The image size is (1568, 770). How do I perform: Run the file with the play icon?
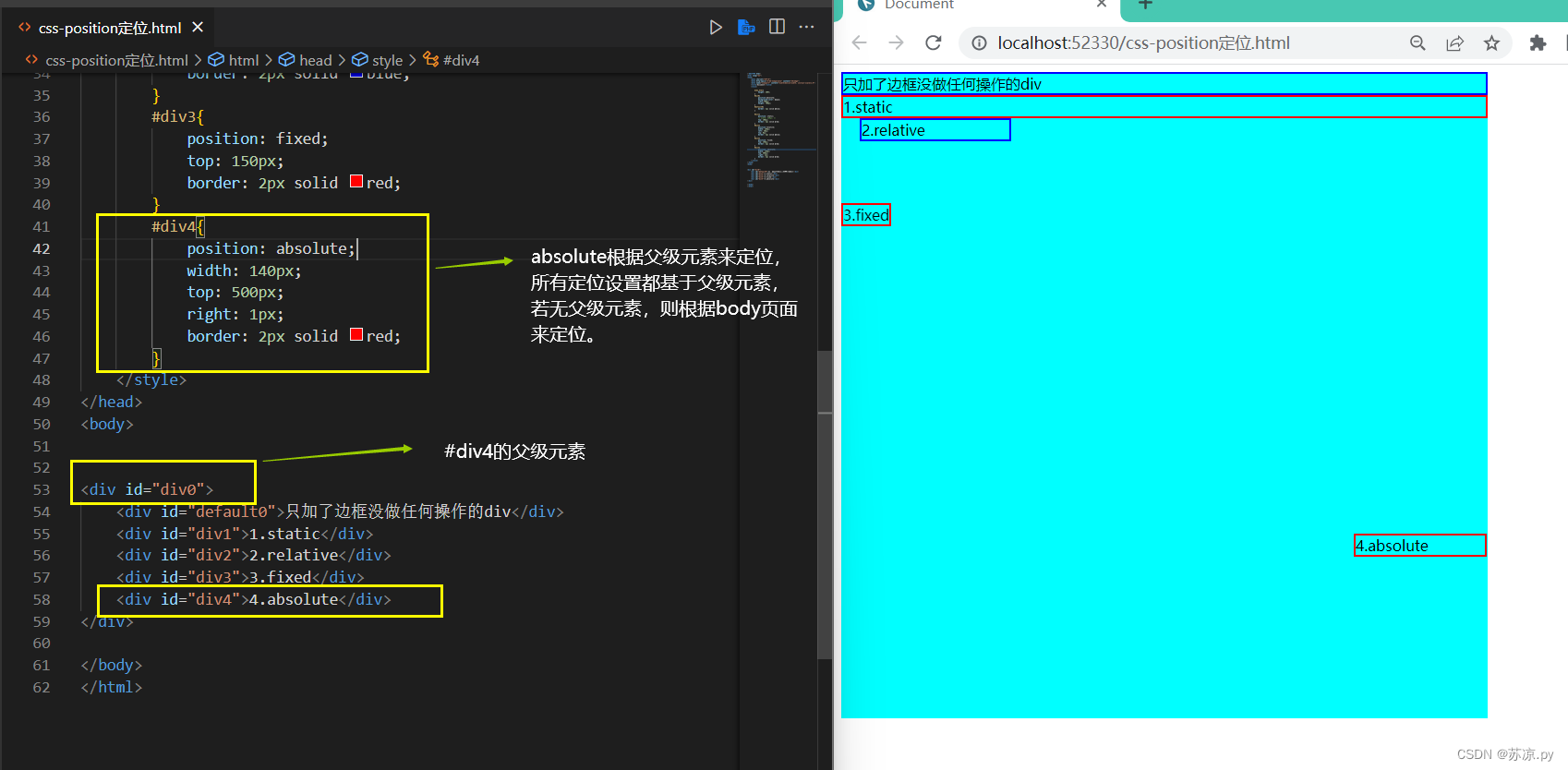coord(716,28)
